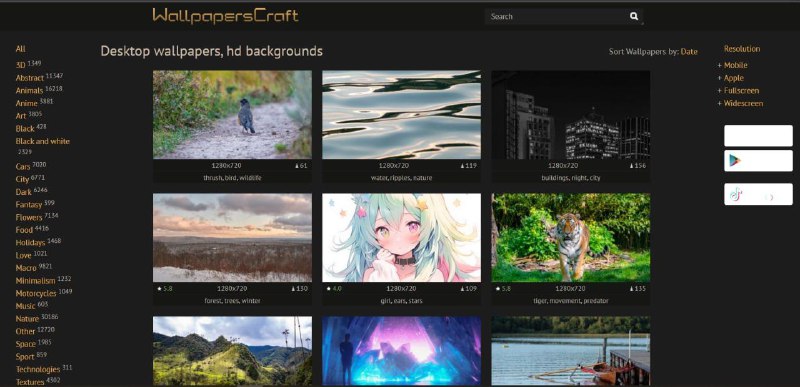Open the glowing crystal silhouette wallpaper thumbnail

(x=402, y=351)
